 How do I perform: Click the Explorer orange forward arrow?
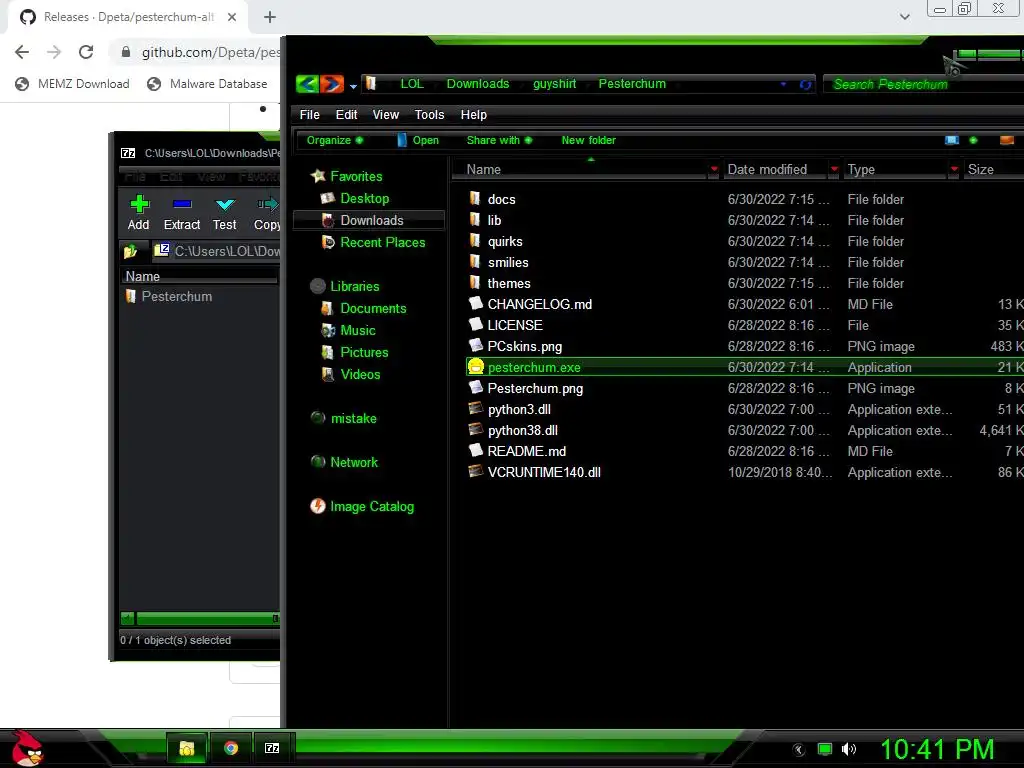pos(332,84)
